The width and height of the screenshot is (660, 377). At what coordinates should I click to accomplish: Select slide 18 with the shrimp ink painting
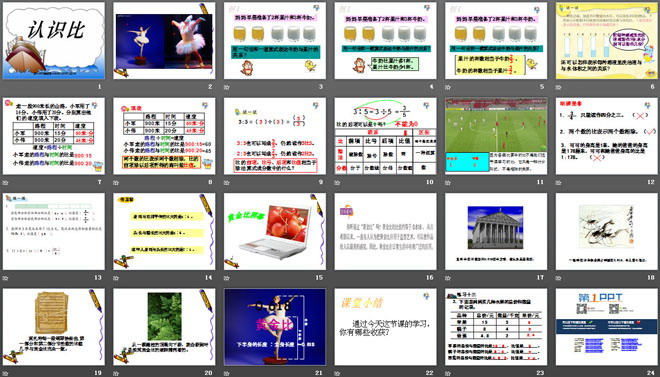[x=607, y=231]
